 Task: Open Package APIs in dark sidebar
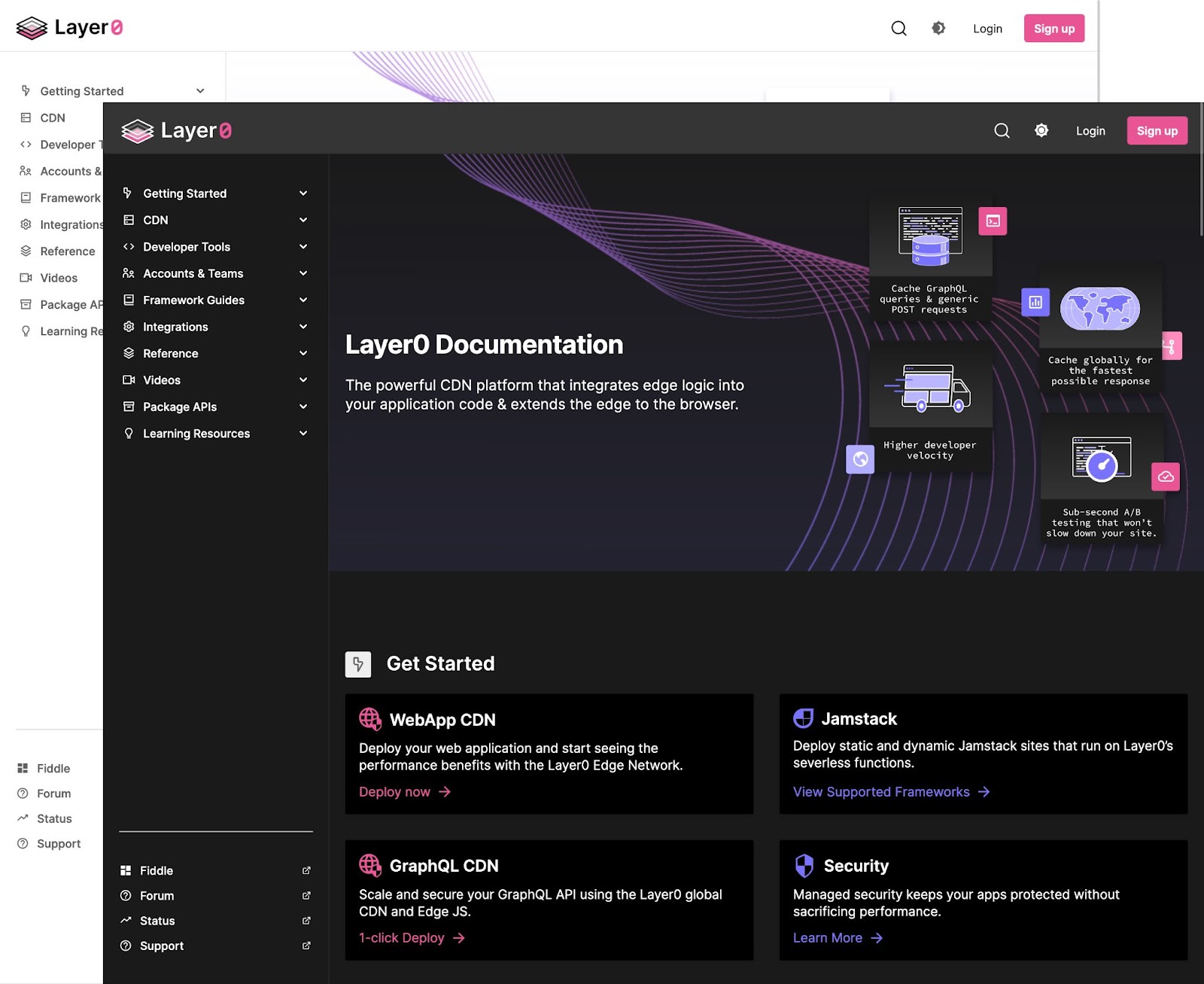click(x=180, y=407)
